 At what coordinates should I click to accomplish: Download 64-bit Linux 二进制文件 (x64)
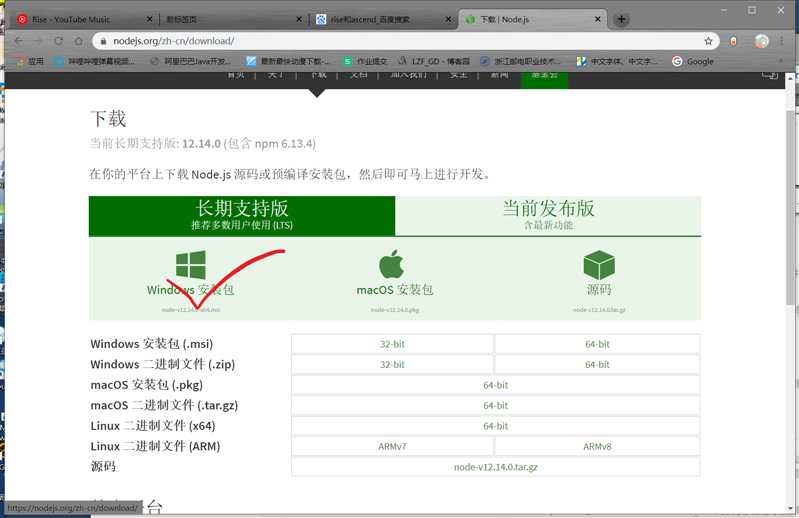pos(496,426)
